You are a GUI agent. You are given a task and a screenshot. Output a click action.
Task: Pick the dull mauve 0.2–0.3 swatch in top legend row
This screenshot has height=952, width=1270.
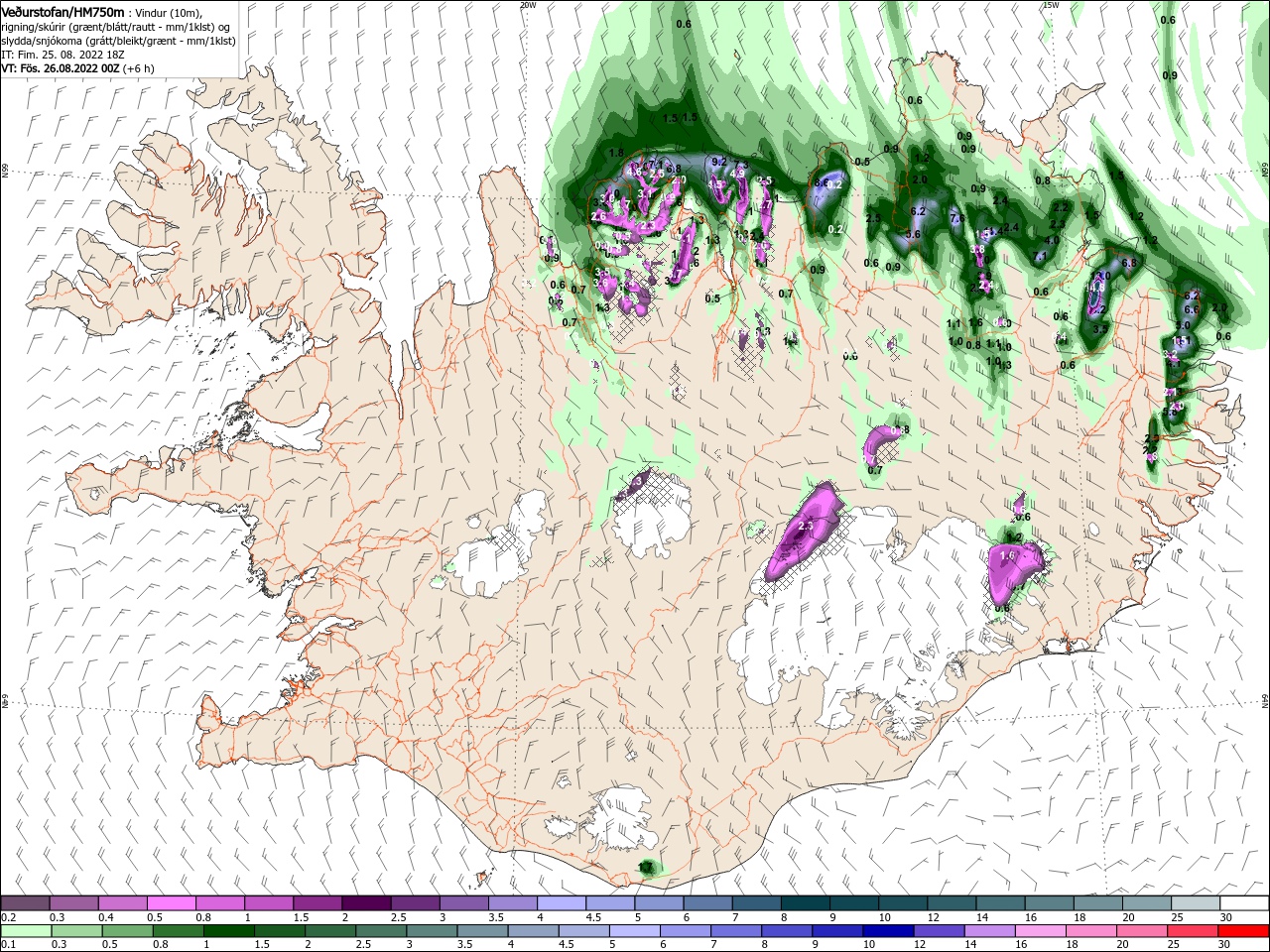(25, 903)
